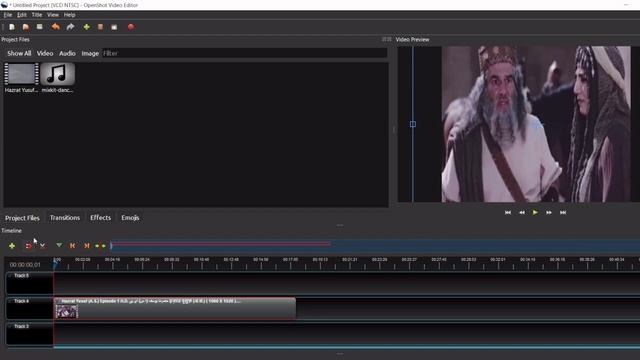Switch to the Transitions tab
Viewport: 640px width, 360px height.
tap(65, 218)
